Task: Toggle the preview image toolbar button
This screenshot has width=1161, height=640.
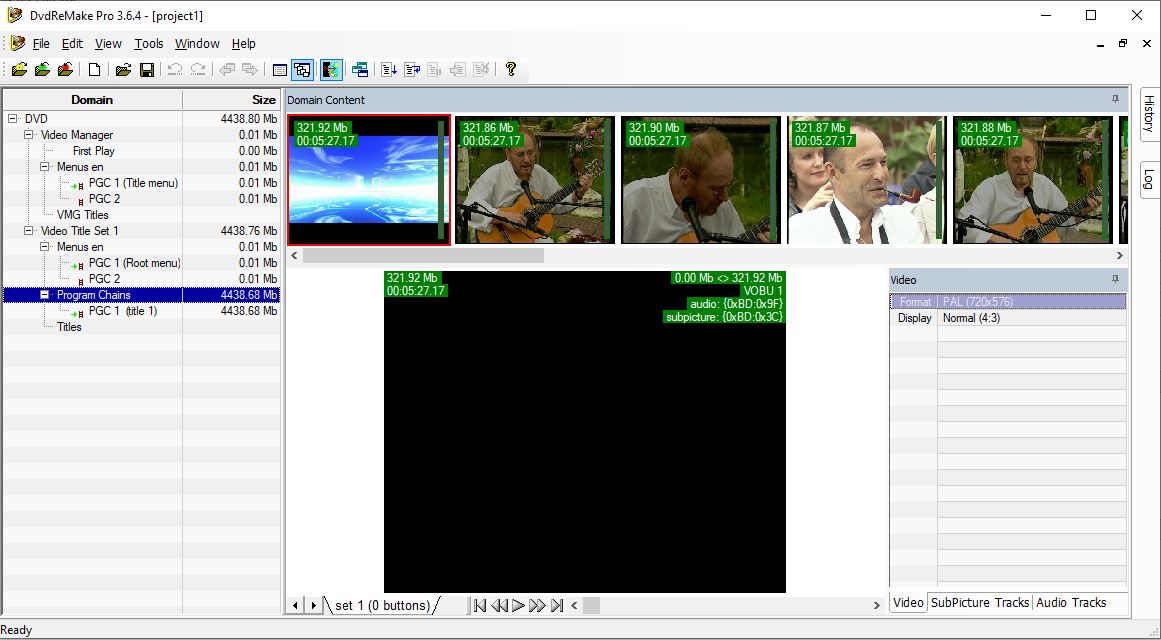Action: 331,70
